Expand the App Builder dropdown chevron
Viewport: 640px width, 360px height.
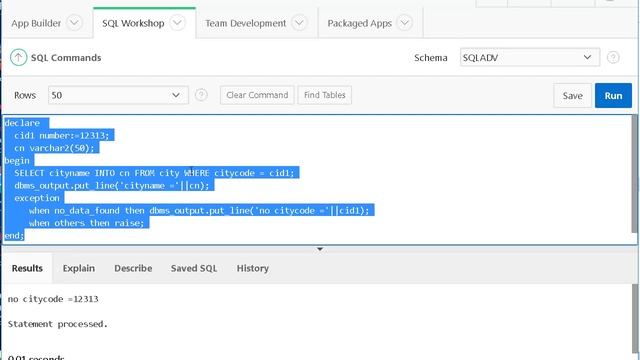(x=74, y=23)
